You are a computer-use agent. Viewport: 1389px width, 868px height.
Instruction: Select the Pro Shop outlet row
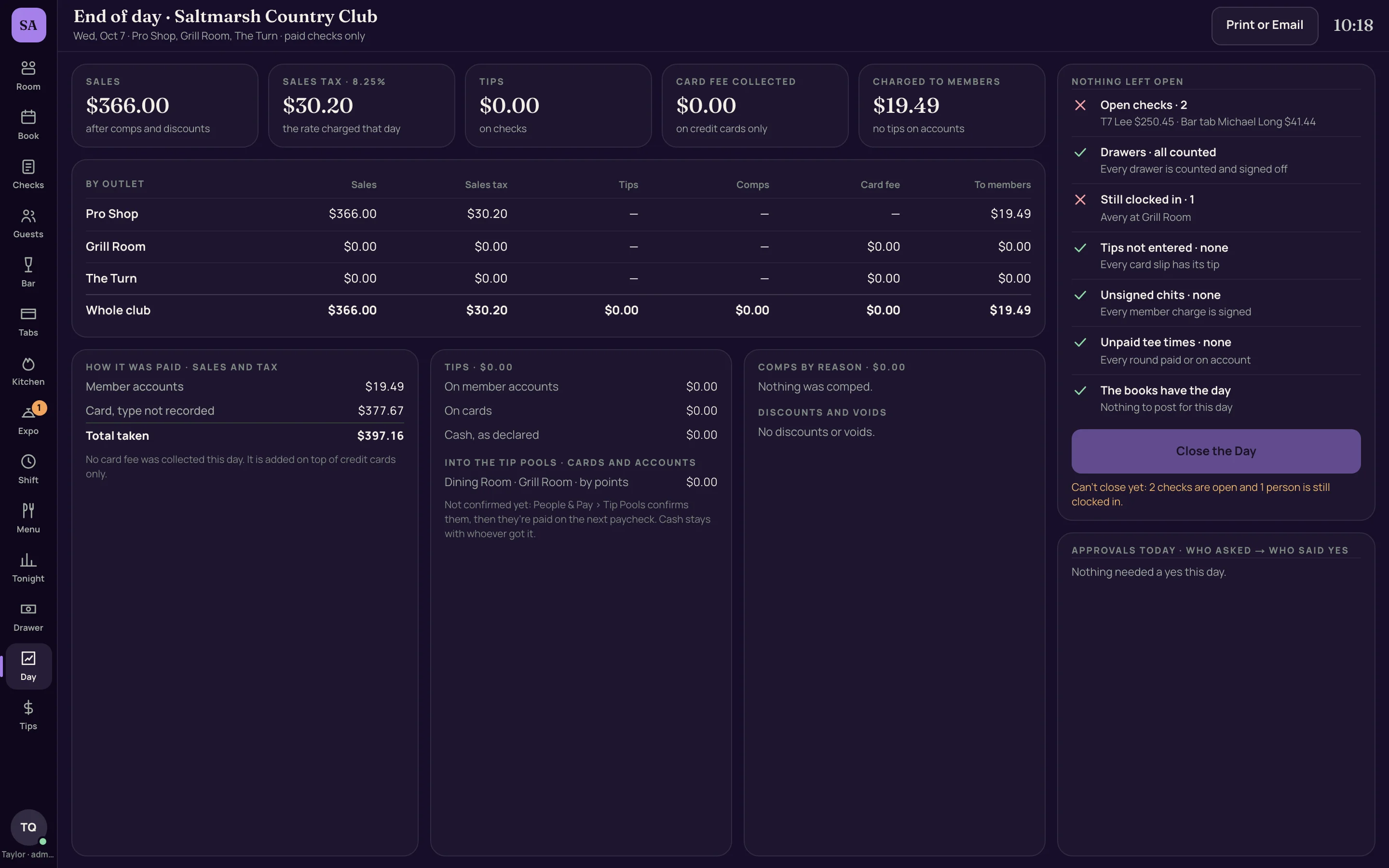pyautogui.click(x=558, y=214)
